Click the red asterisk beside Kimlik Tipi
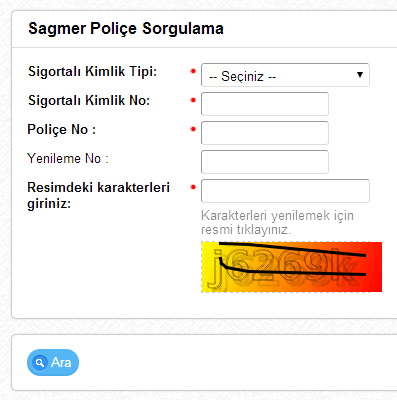Image resolution: width=397 pixels, height=400 pixels. (x=193, y=71)
